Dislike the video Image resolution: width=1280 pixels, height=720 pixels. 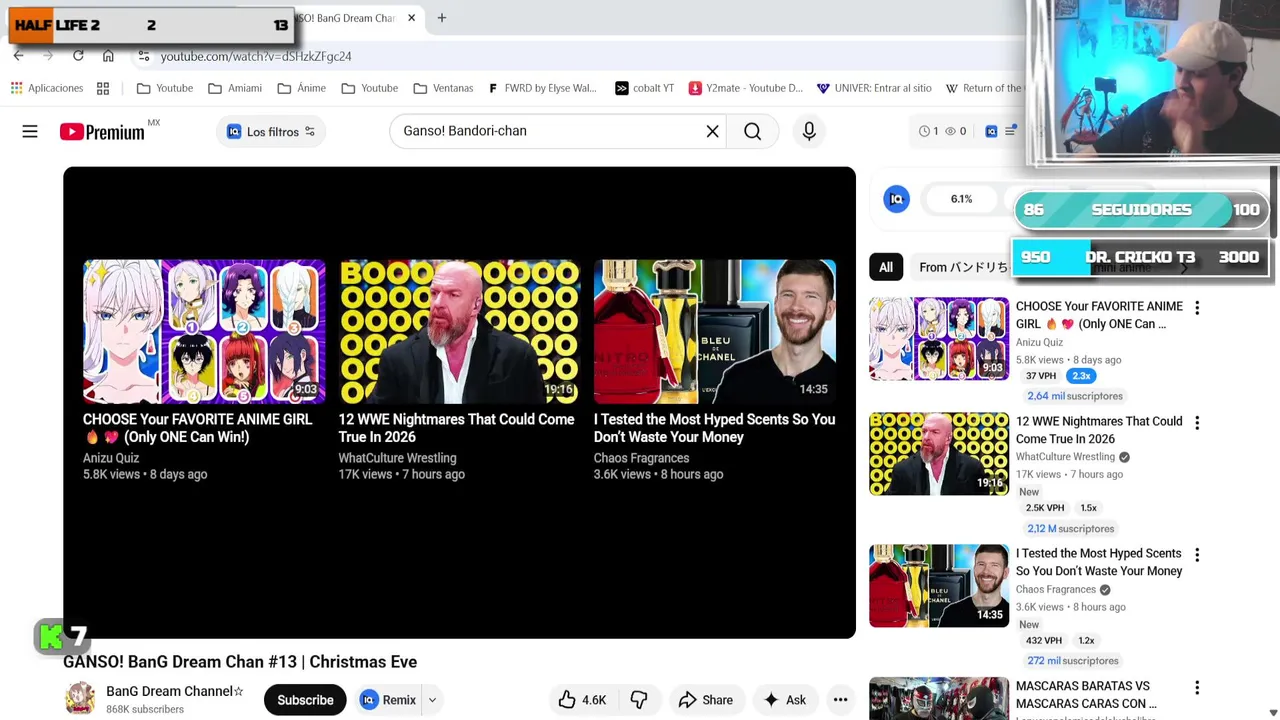[639, 700]
